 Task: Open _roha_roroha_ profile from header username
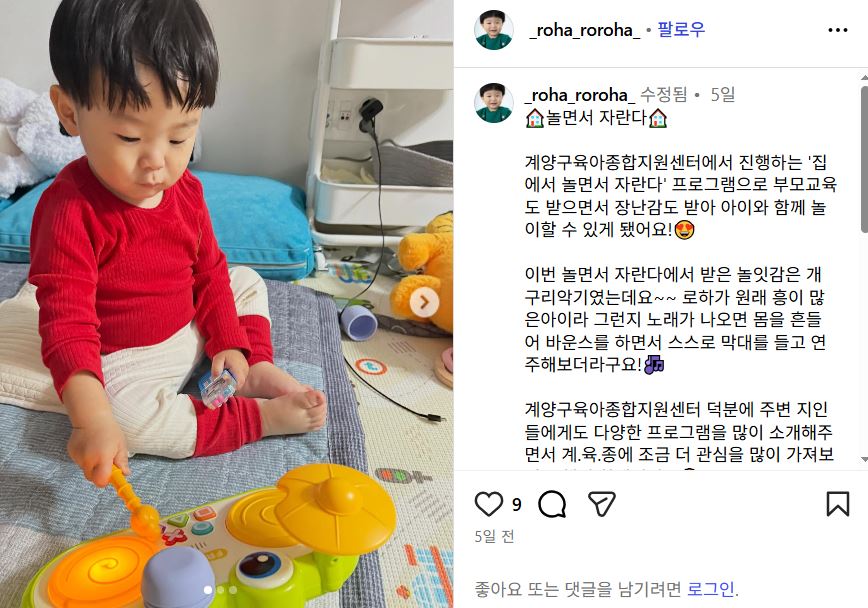click(x=584, y=30)
